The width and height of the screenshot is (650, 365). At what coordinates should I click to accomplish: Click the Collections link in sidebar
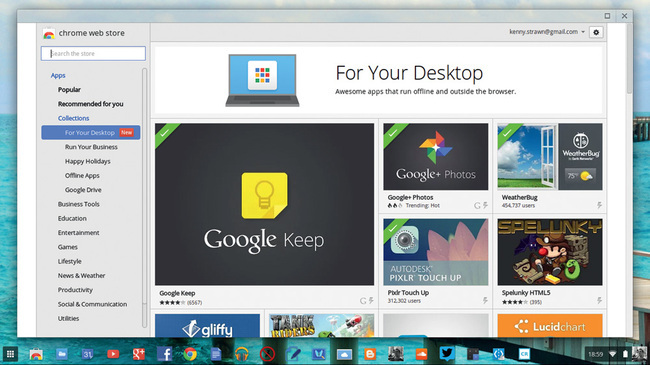pos(73,118)
